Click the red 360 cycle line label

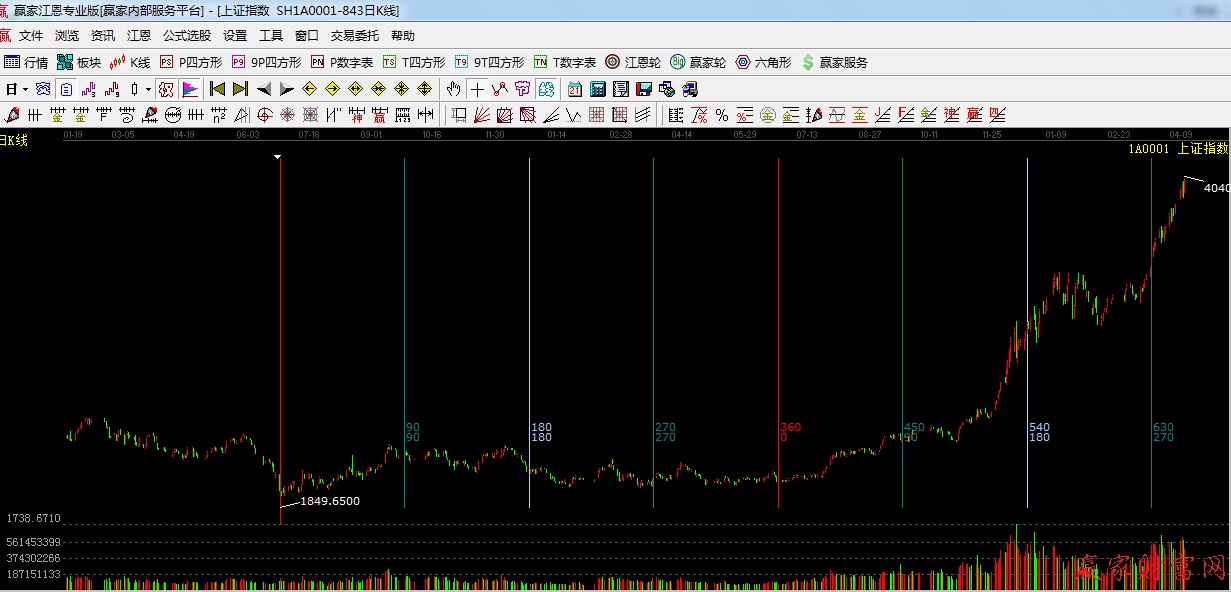tap(789, 428)
